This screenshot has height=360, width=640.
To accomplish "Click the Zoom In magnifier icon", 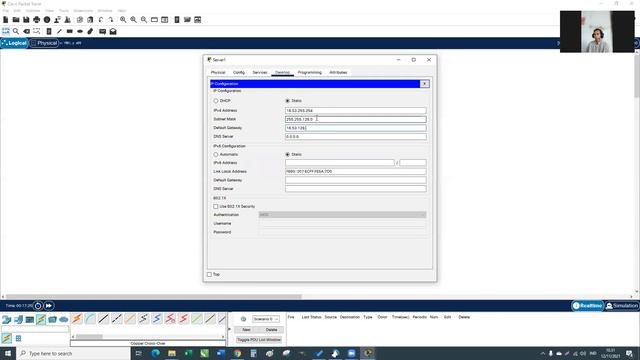I will [123, 20].
